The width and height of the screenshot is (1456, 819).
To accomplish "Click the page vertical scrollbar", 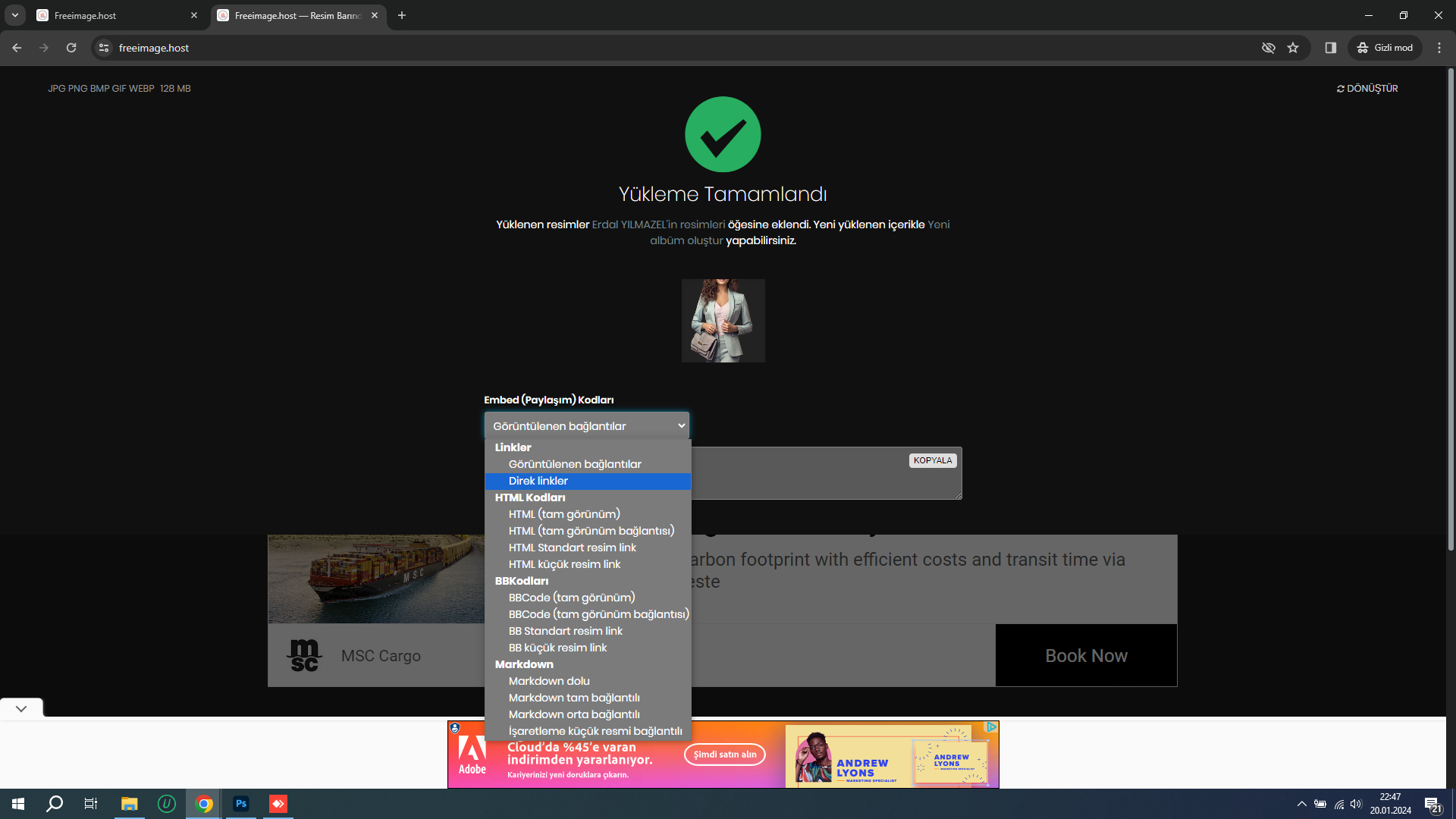I will pos(1450,303).
